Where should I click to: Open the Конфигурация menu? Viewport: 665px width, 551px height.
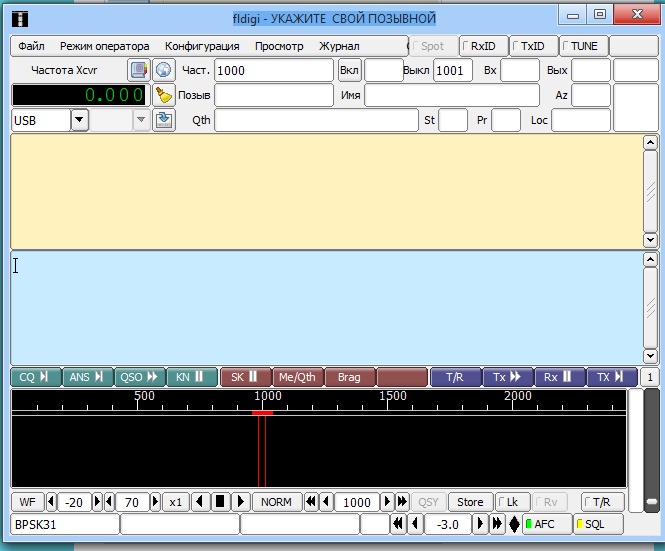click(x=202, y=46)
